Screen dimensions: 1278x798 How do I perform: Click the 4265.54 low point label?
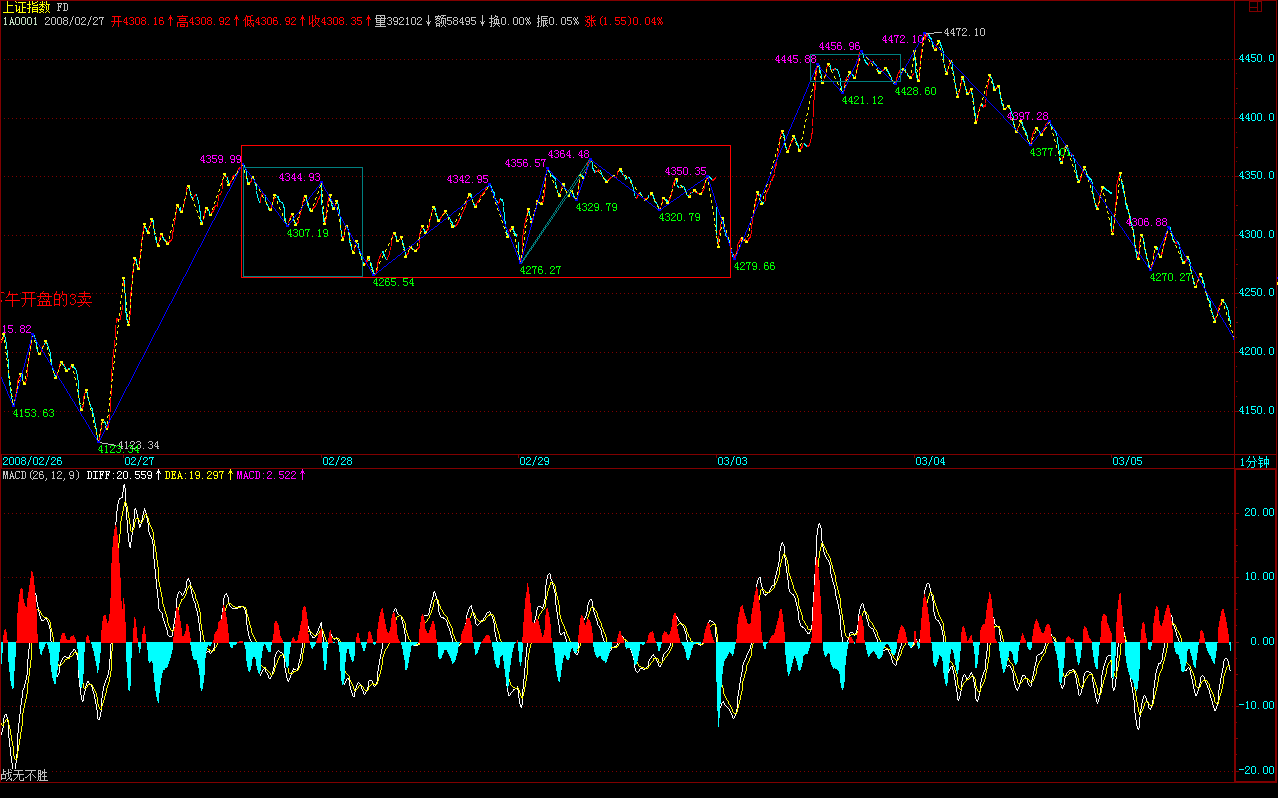pyautogui.click(x=393, y=283)
